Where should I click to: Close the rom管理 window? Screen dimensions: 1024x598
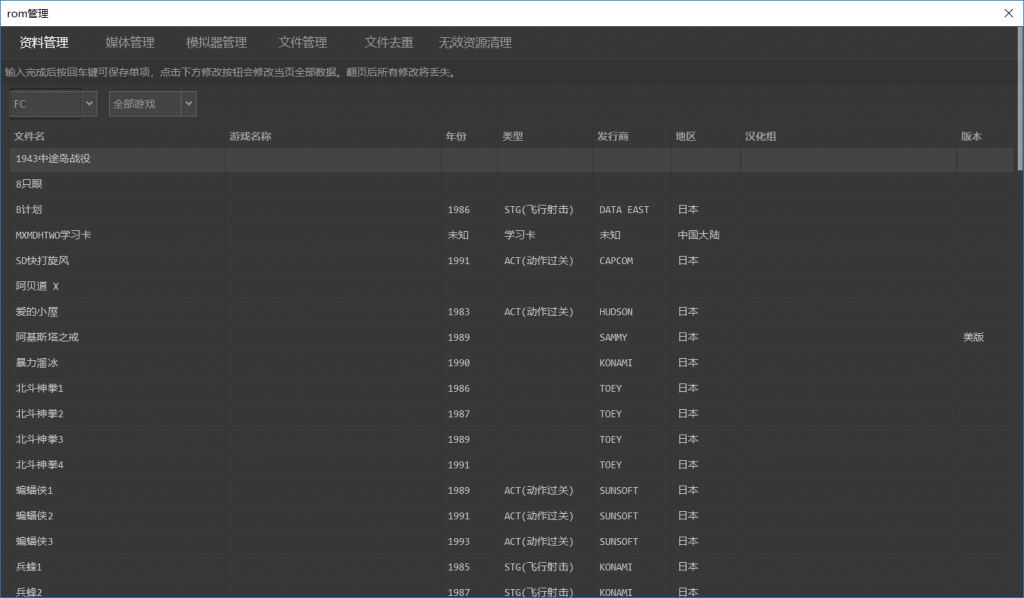tap(1009, 13)
